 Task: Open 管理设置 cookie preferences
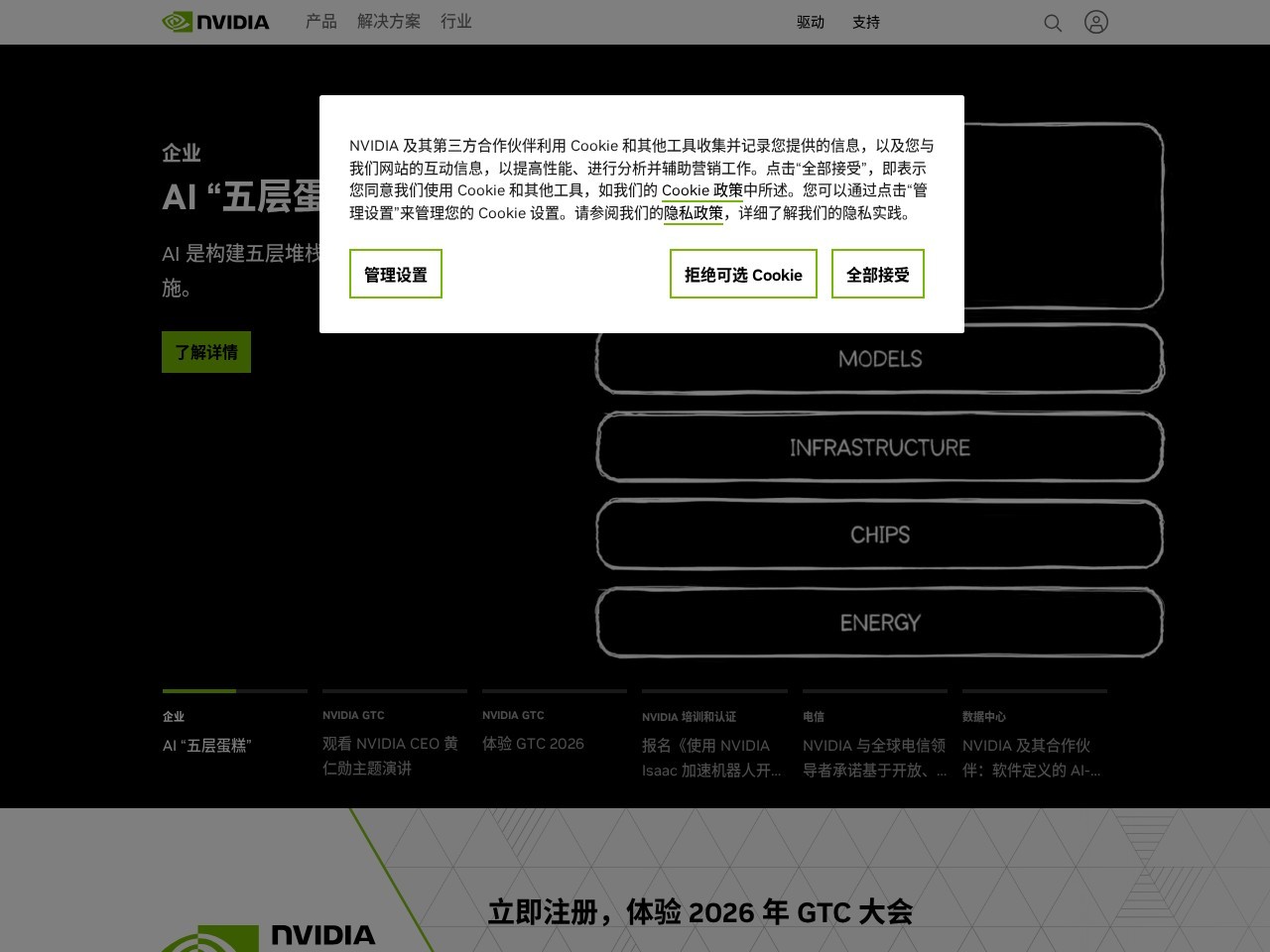point(395,274)
